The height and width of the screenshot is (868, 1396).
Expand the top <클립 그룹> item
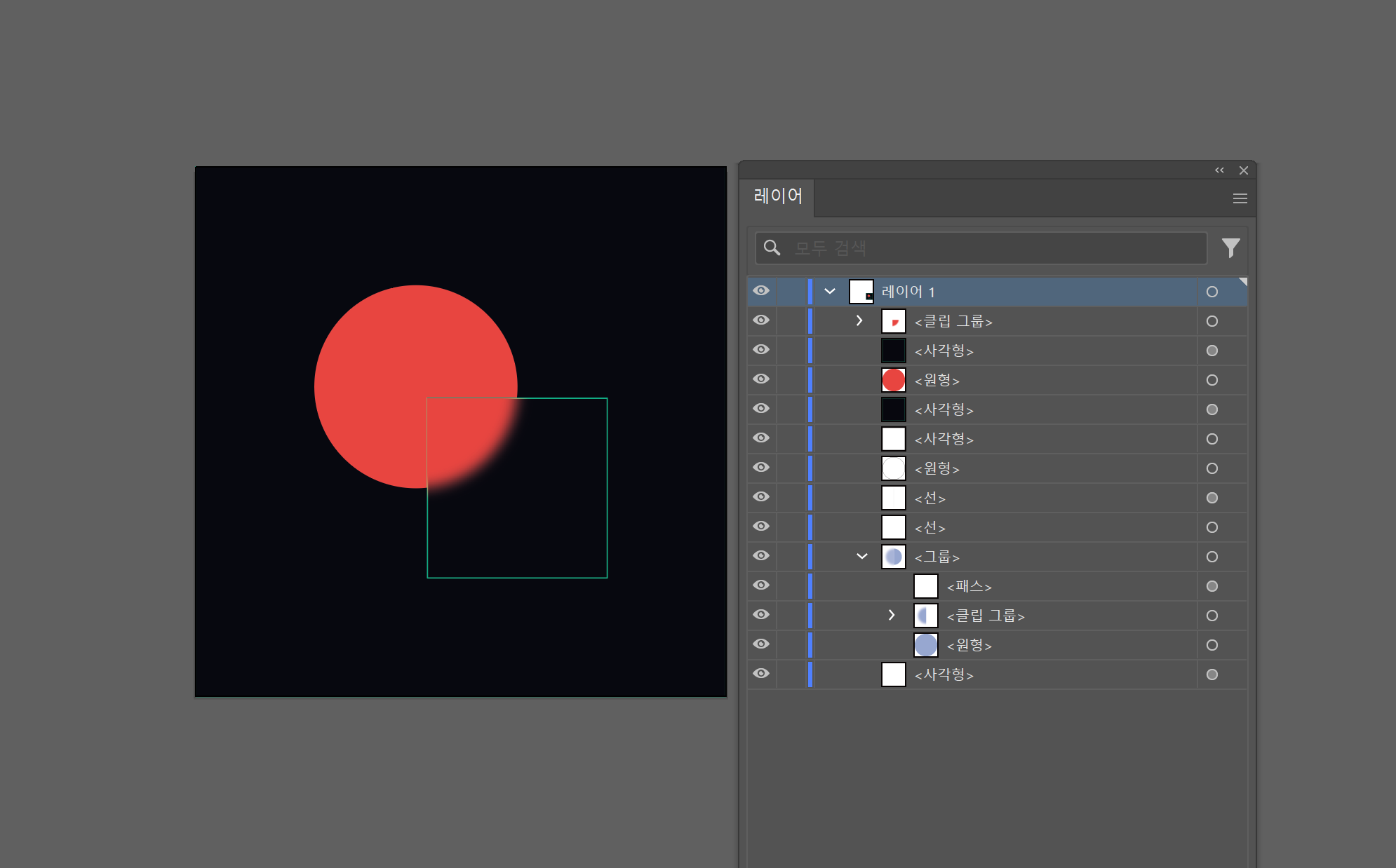(859, 321)
